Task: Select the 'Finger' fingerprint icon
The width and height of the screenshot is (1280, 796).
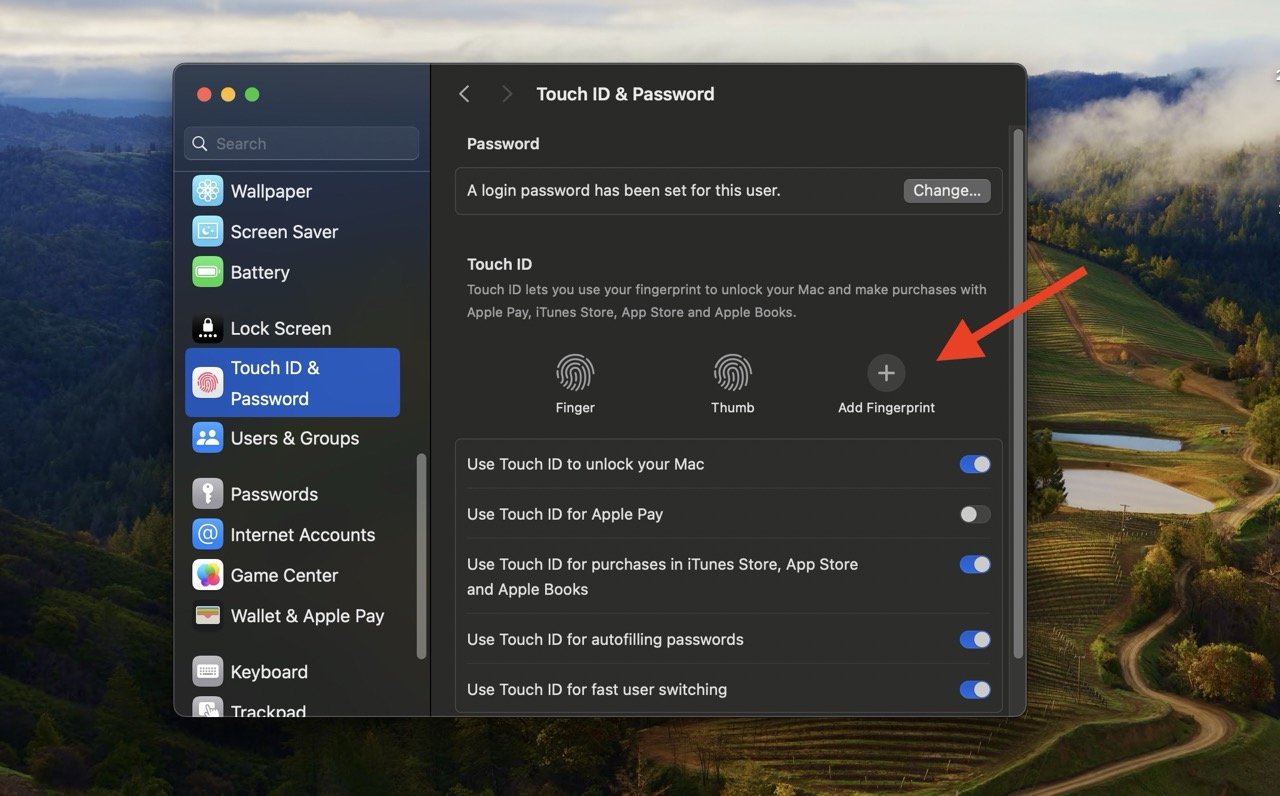Action: click(575, 374)
